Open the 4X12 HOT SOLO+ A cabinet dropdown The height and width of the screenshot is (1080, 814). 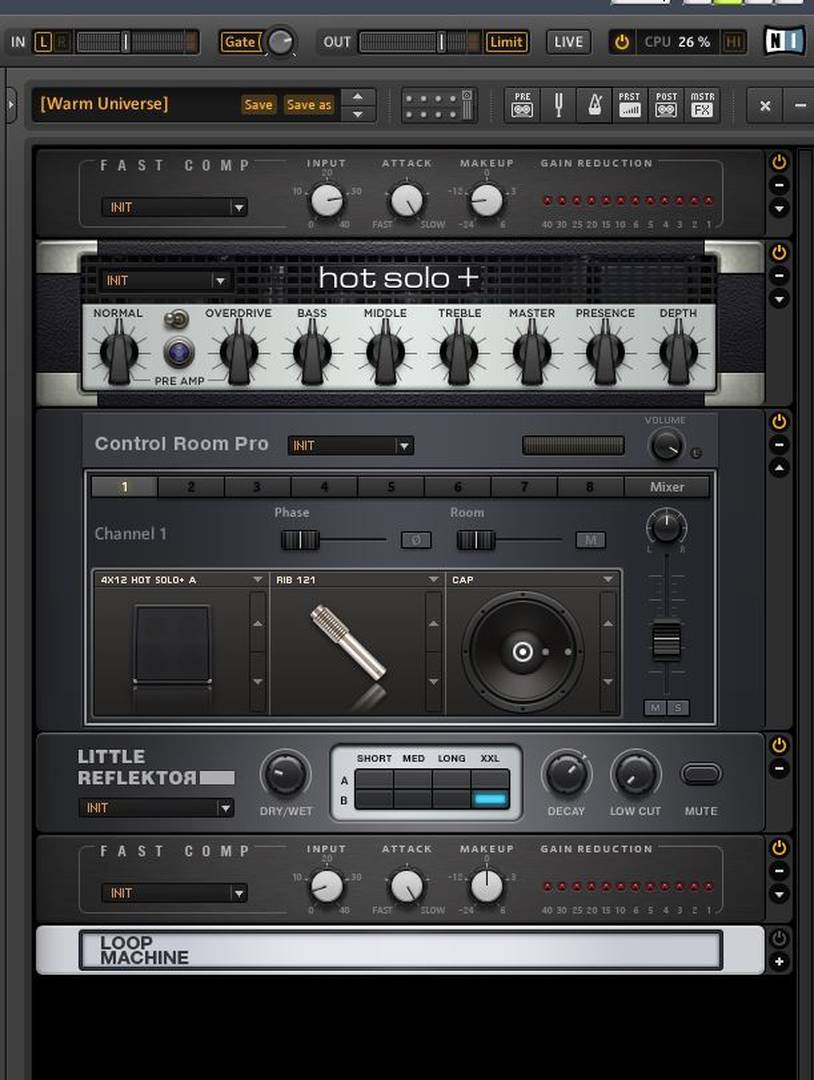pyautogui.click(x=180, y=580)
